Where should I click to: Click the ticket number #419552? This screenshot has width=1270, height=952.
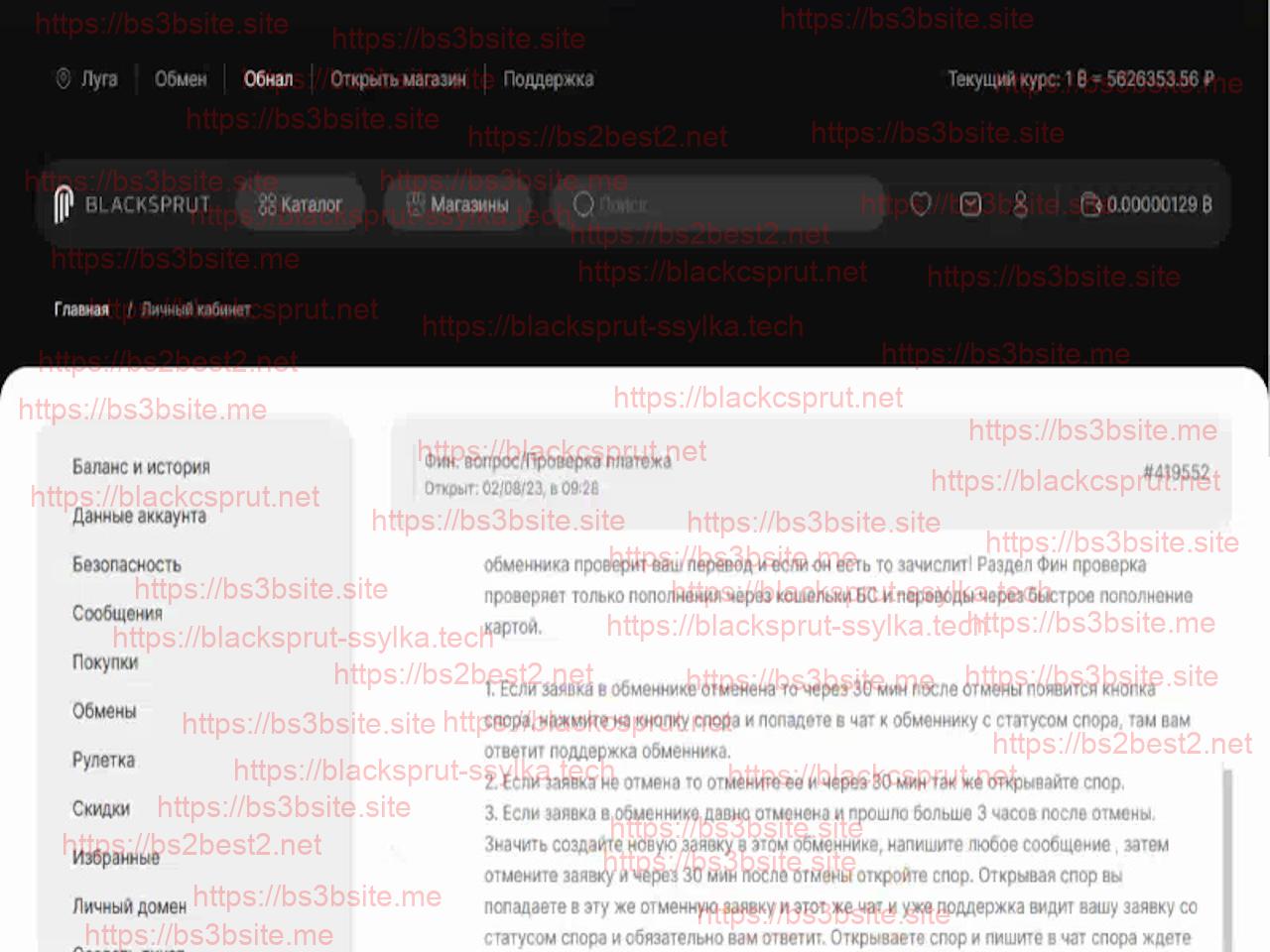(1176, 472)
